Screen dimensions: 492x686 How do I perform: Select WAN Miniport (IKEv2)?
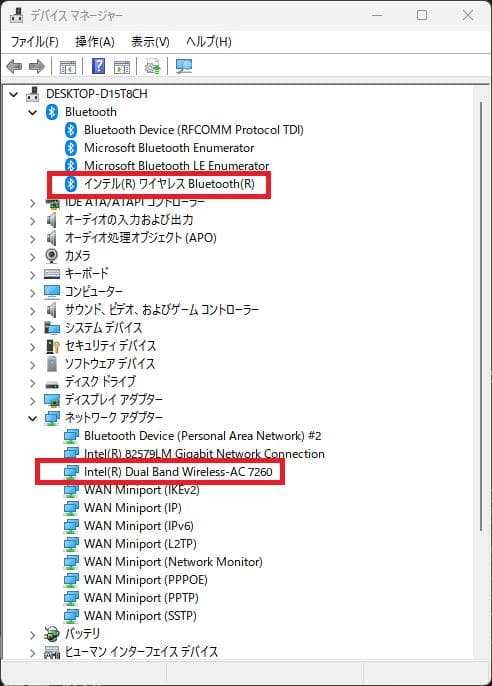click(x=142, y=490)
